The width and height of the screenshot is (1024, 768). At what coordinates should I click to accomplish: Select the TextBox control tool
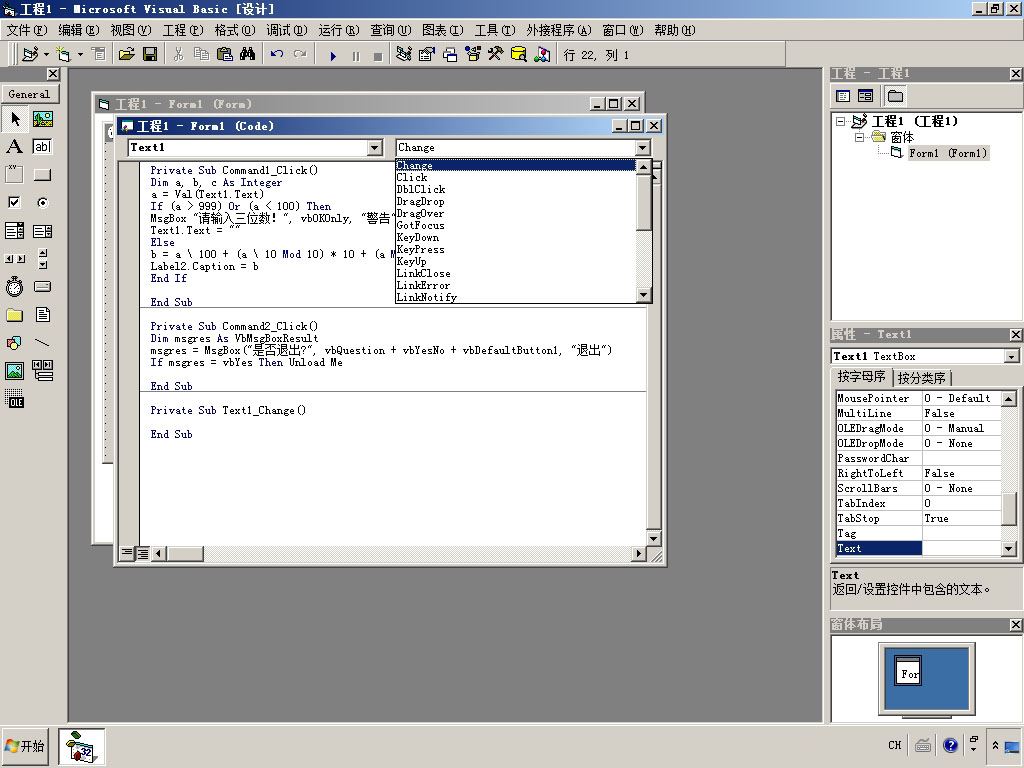[x=42, y=147]
